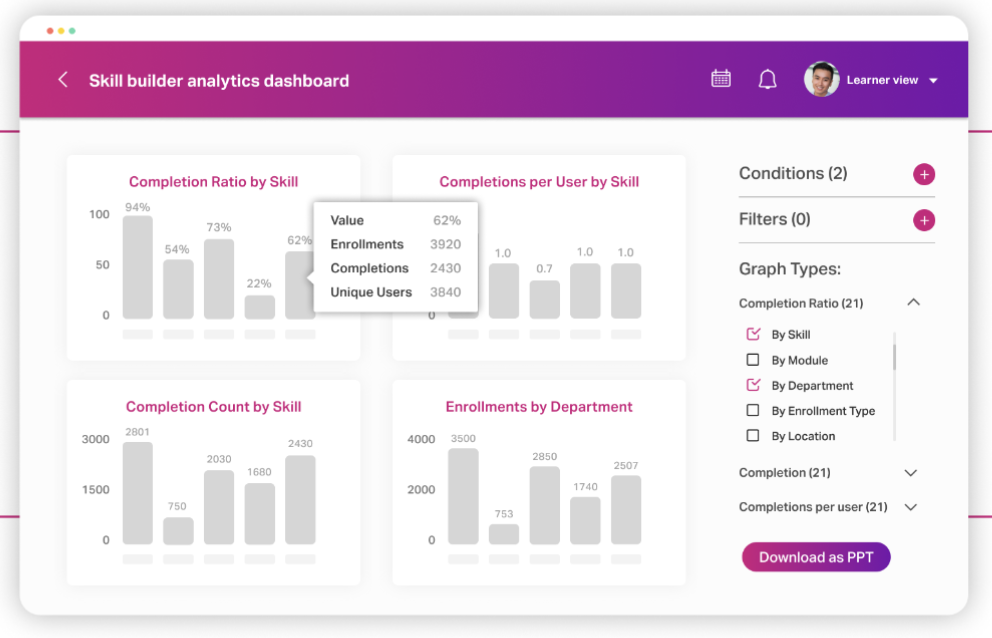The height and width of the screenshot is (638, 992).
Task: Uncheck the By Department checkbox
Action: pyautogui.click(x=754, y=385)
